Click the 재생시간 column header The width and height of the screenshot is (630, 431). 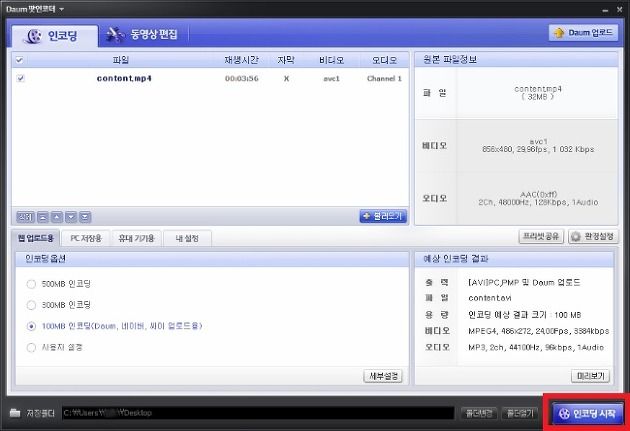(241, 60)
